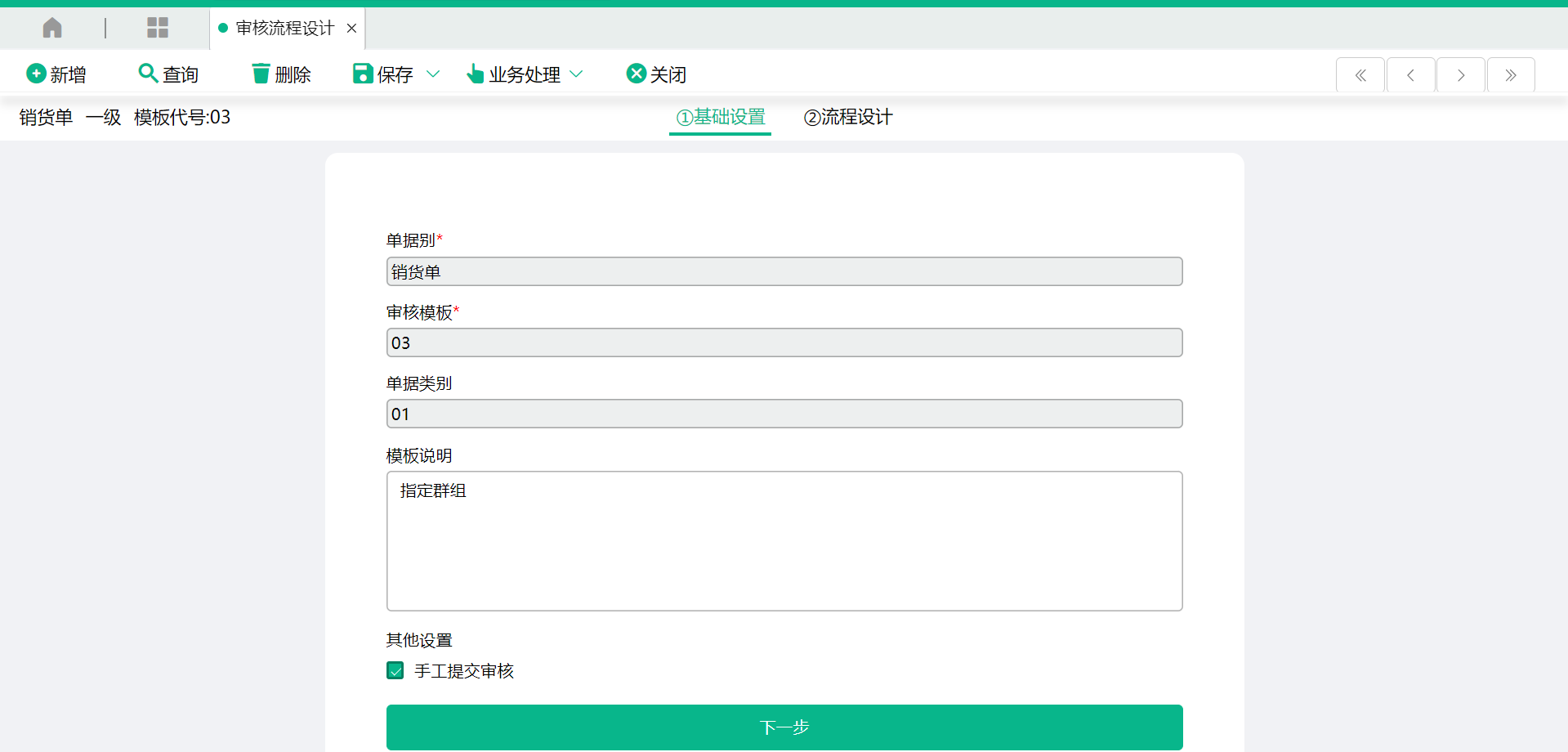Click the 下一步 button
The height and width of the screenshot is (752, 1568).
tap(784, 727)
